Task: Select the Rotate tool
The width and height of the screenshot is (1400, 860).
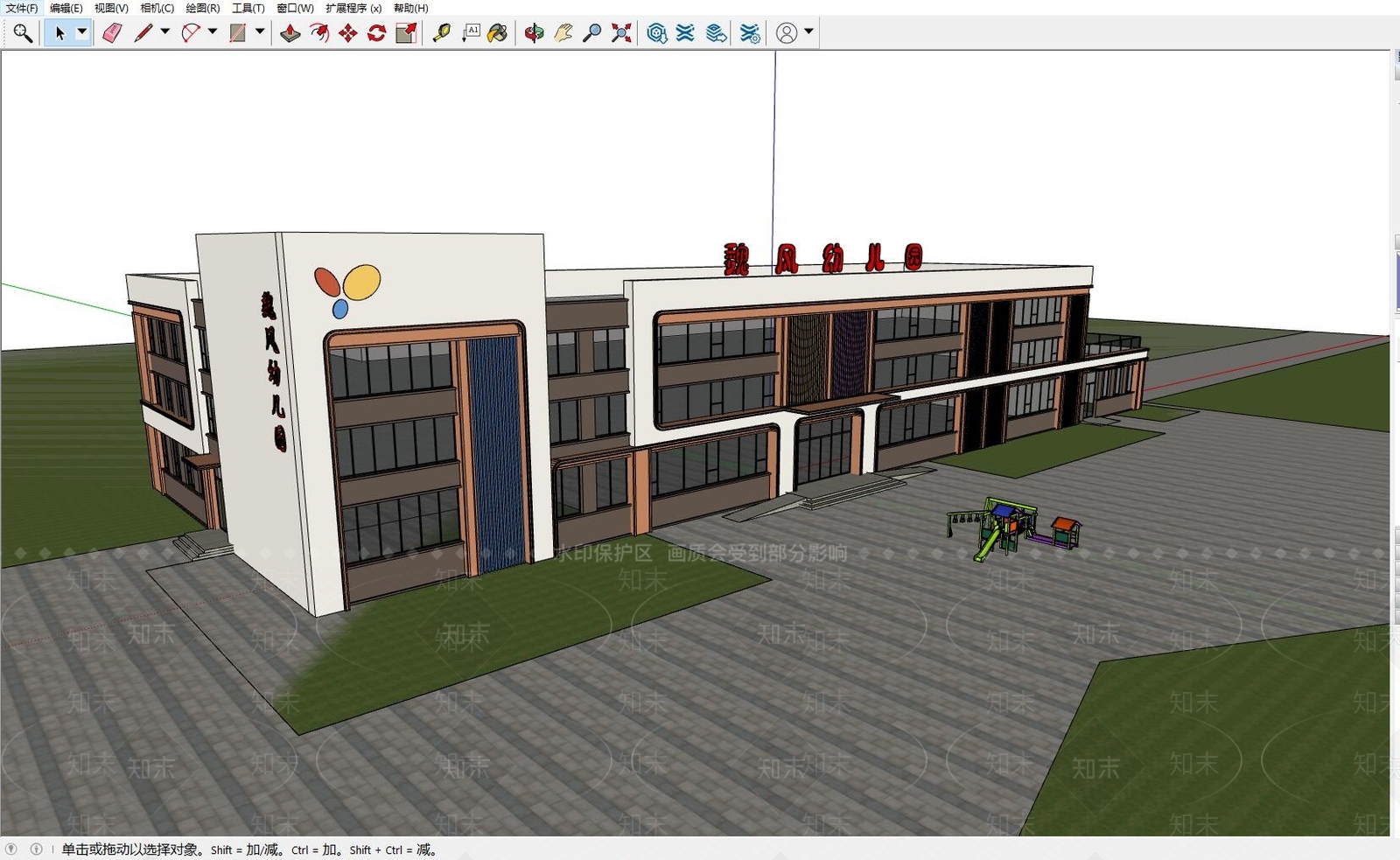Action: point(377,33)
